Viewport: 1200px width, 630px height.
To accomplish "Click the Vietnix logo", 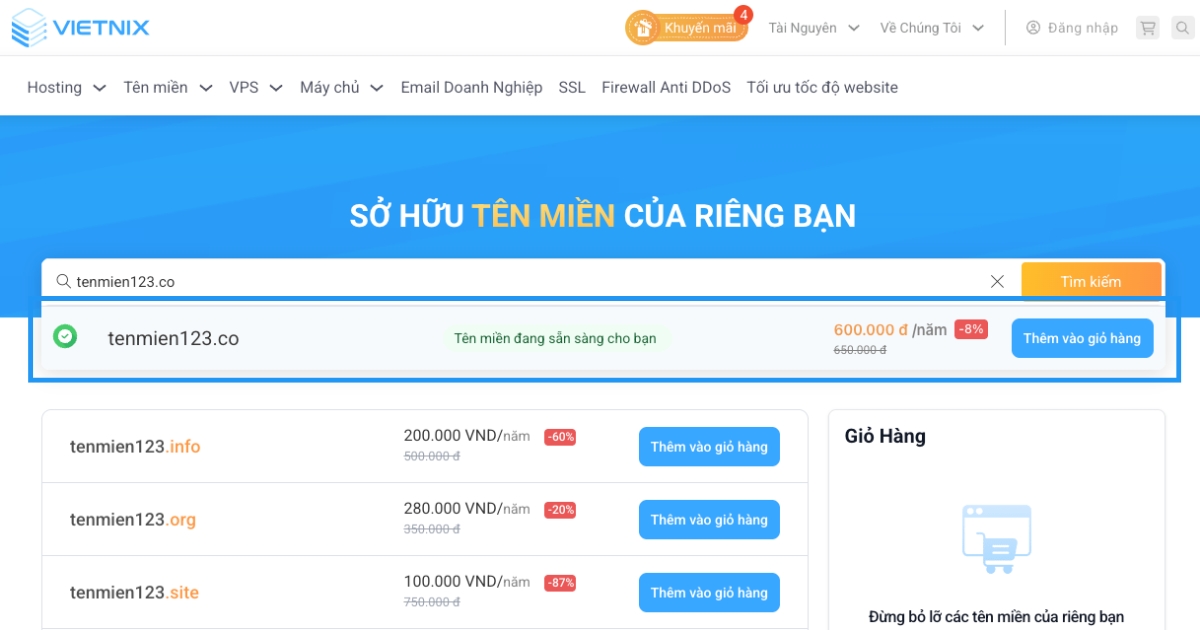I will [80, 27].
